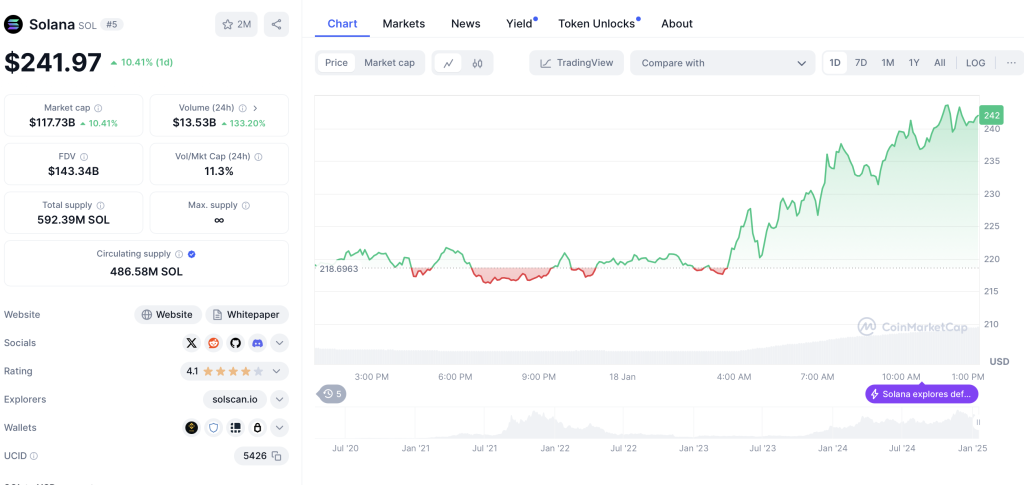
Task: Select the yellow Binance wallet icon
Action: pos(191,428)
